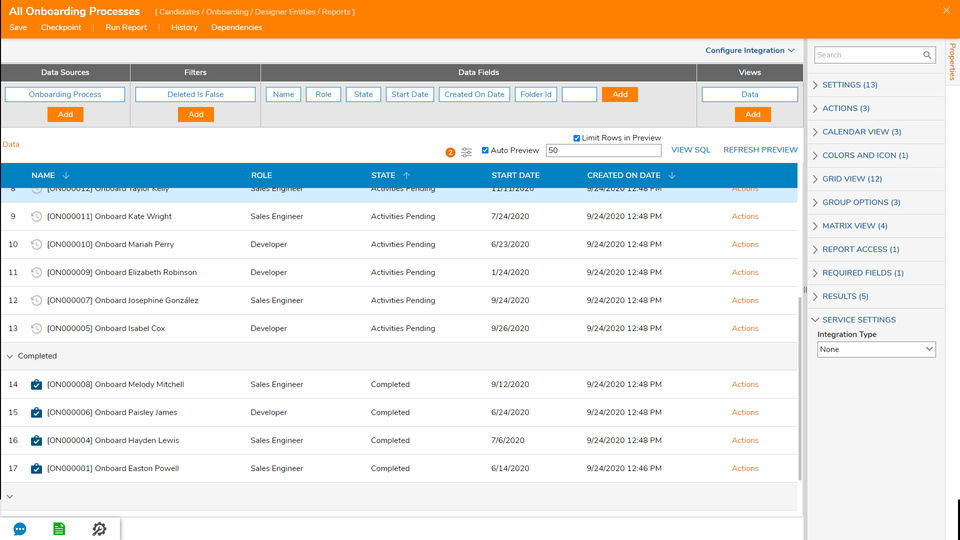Open the Configure Integration dropdown
The width and height of the screenshot is (960, 540).
pyautogui.click(x=749, y=50)
